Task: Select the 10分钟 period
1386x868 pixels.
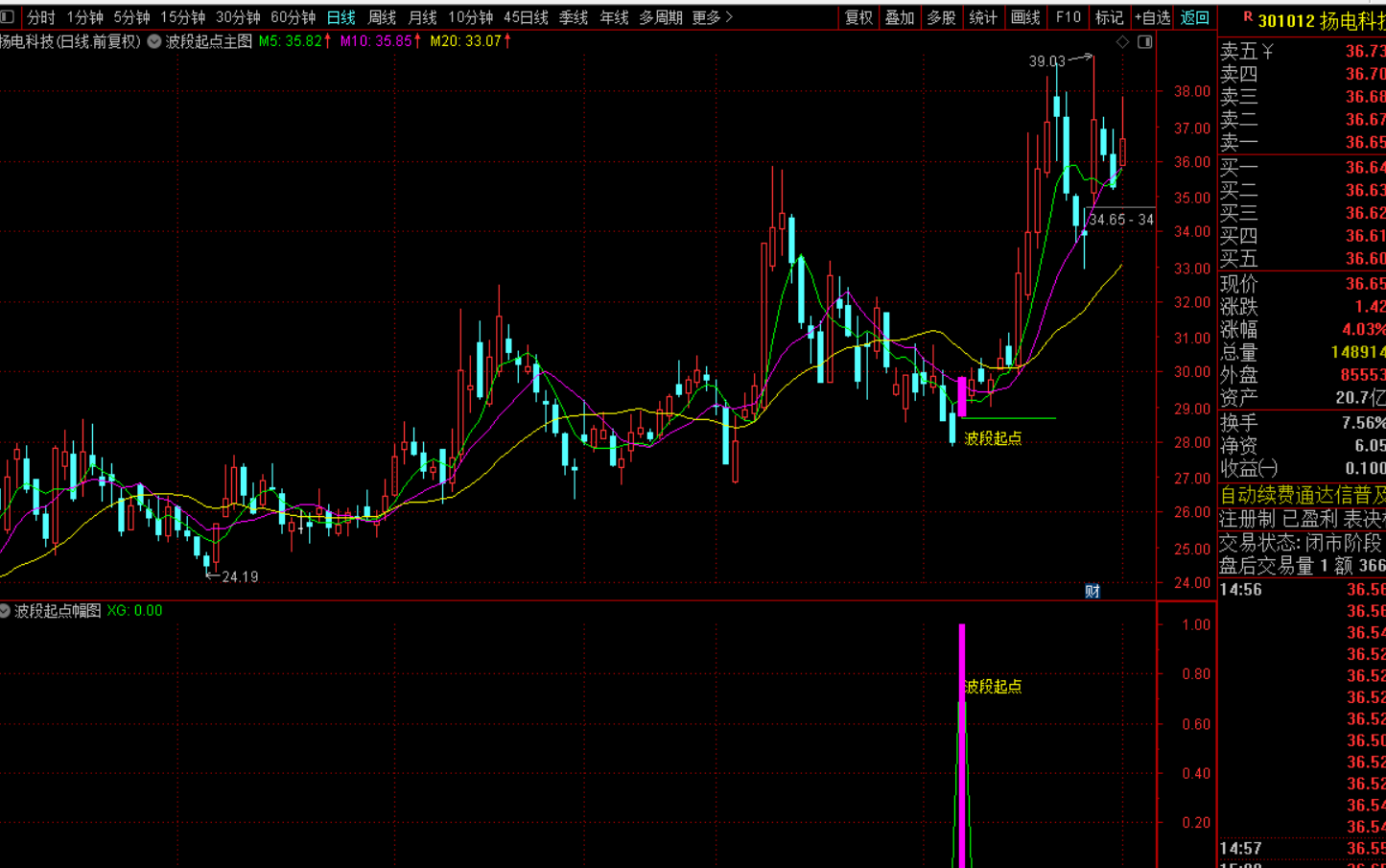Action: coord(470,17)
